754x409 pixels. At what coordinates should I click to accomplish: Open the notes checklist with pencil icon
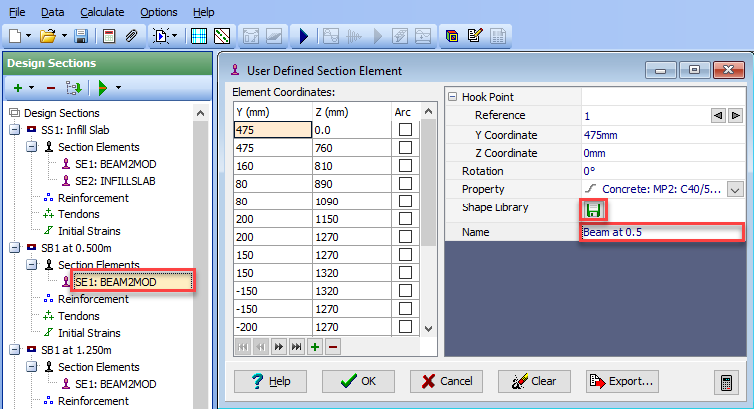475,36
